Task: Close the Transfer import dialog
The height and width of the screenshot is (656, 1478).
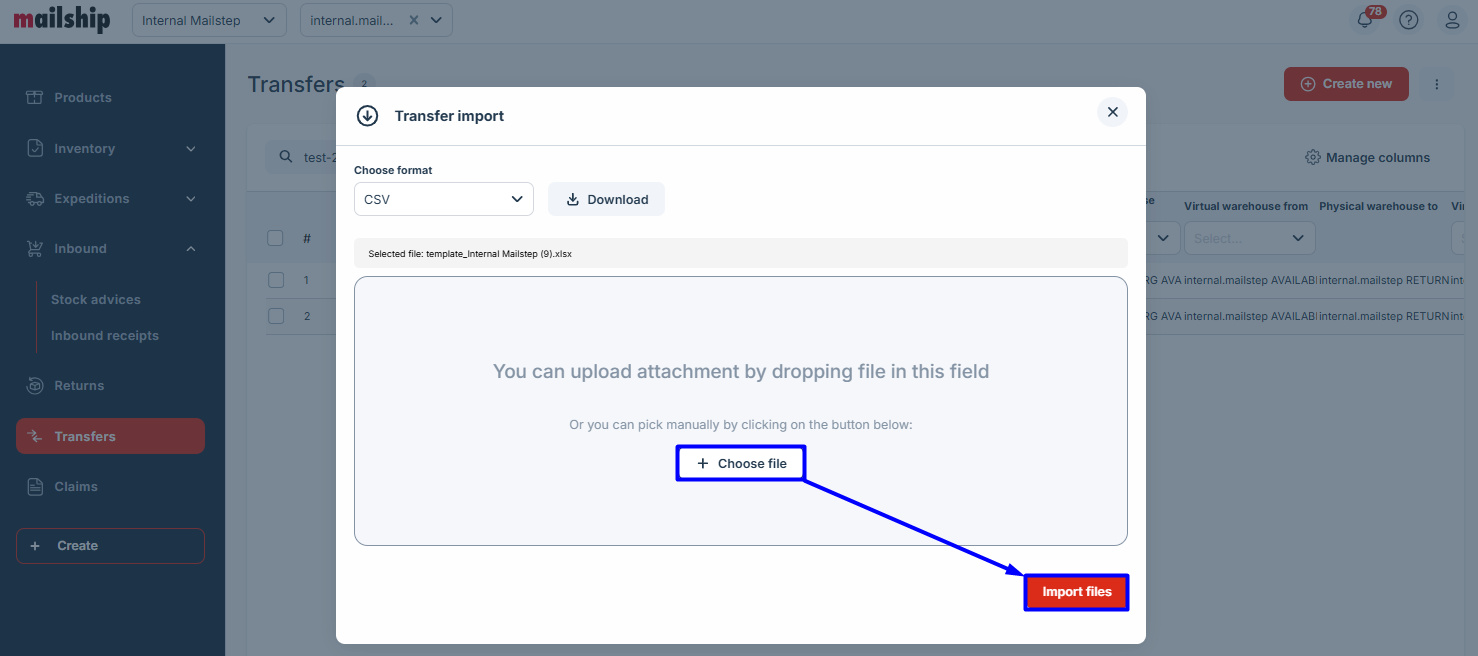Action: 1112,112
